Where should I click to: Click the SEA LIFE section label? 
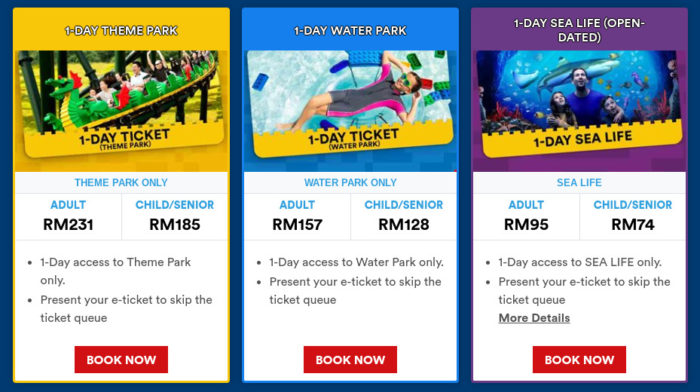[x=579, y=183]
